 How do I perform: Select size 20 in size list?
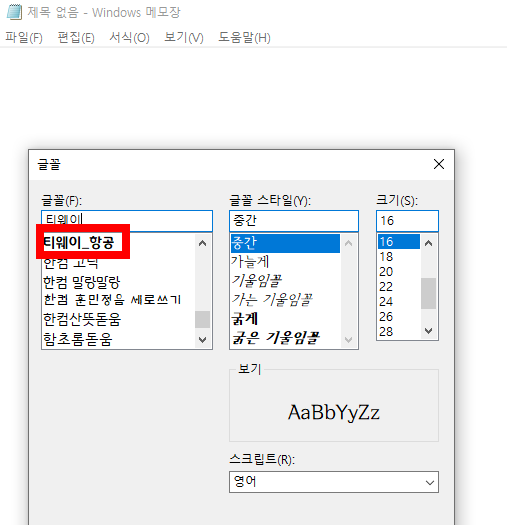[386, 272]
